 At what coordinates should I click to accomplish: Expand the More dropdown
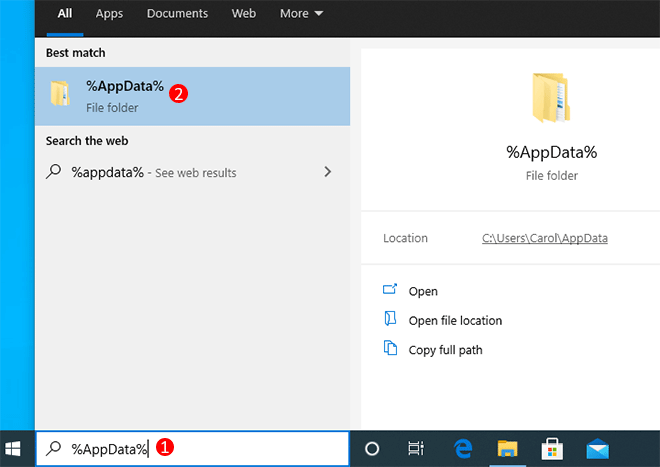click(x=301, y=13)
